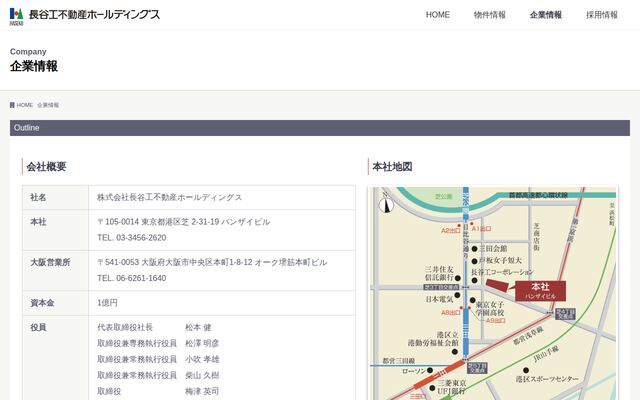The image size is (640, 400).
Task: Click the 資本金 table label
Action: point(42,303)
